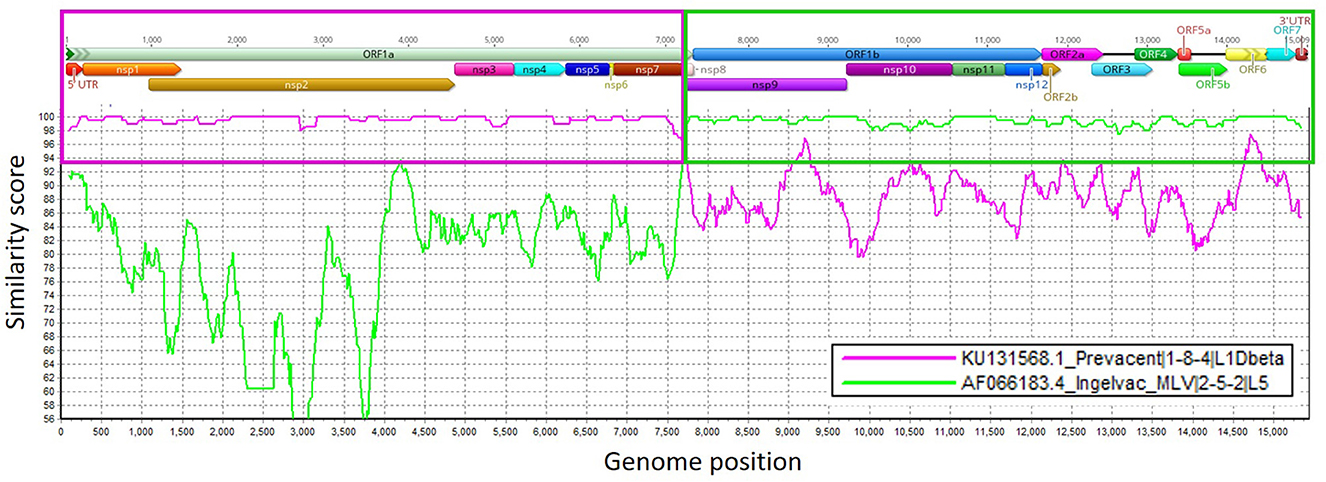
Task: Click the ORF7 label text
Action: pos(1287,30)
